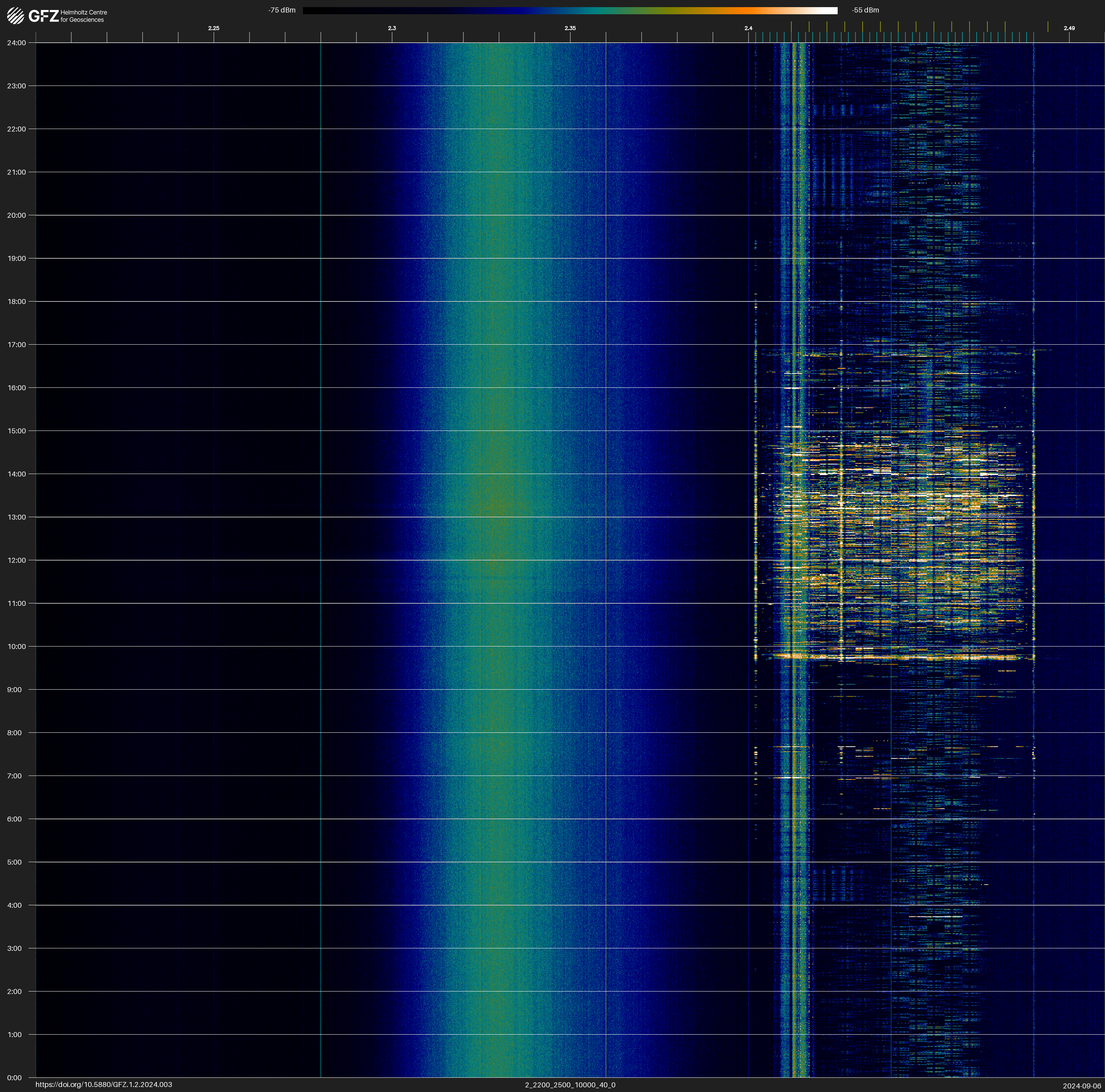This screenshot has width=1105, height=1092.
Task: Select the 6:00 time axis label
Action: pyautogui.click(x=14, y=819)
